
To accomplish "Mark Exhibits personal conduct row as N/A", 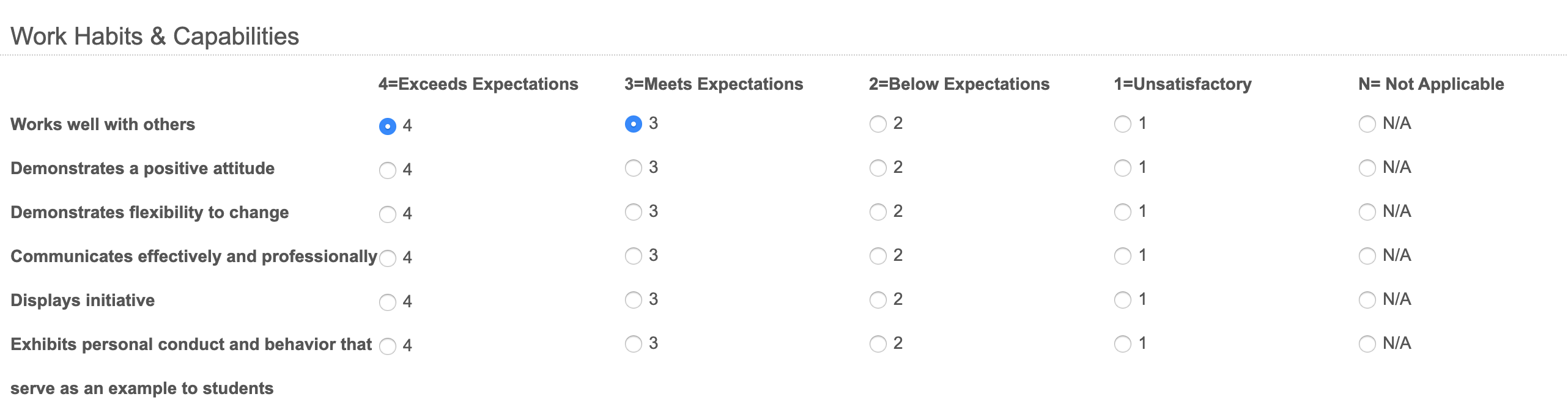I will click(x=1367, y=344).
